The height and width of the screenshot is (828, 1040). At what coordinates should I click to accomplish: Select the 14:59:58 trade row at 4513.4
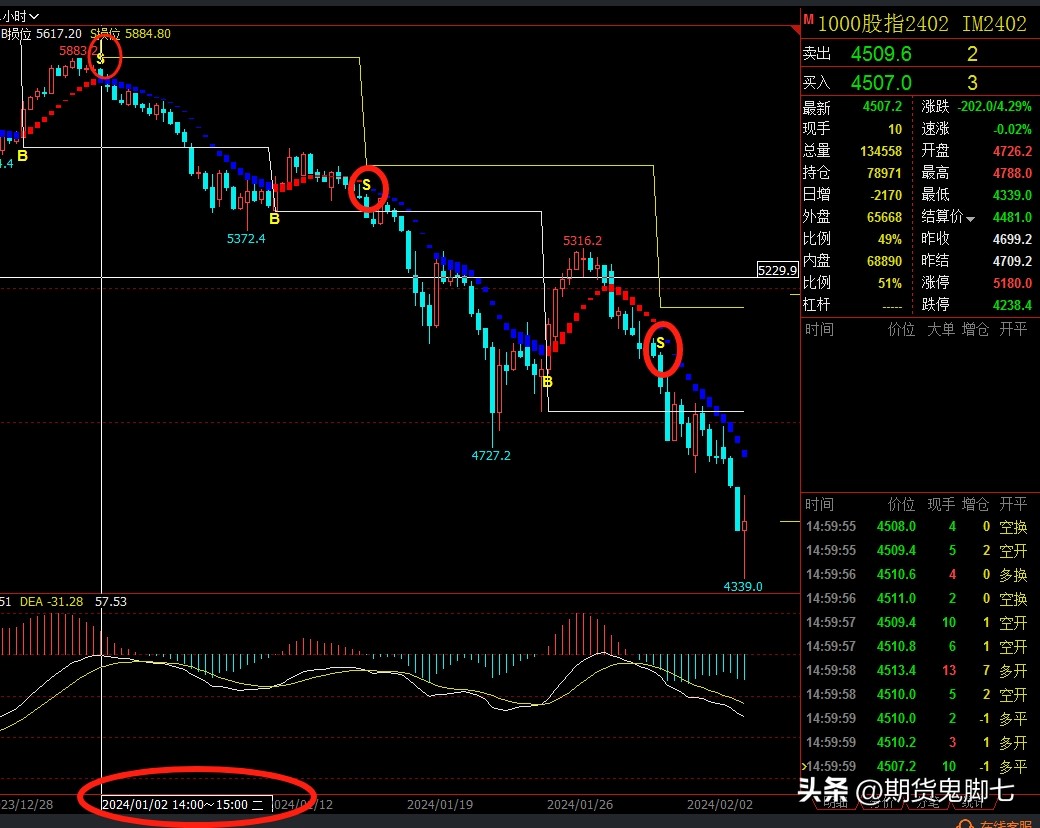click(918, 670)
